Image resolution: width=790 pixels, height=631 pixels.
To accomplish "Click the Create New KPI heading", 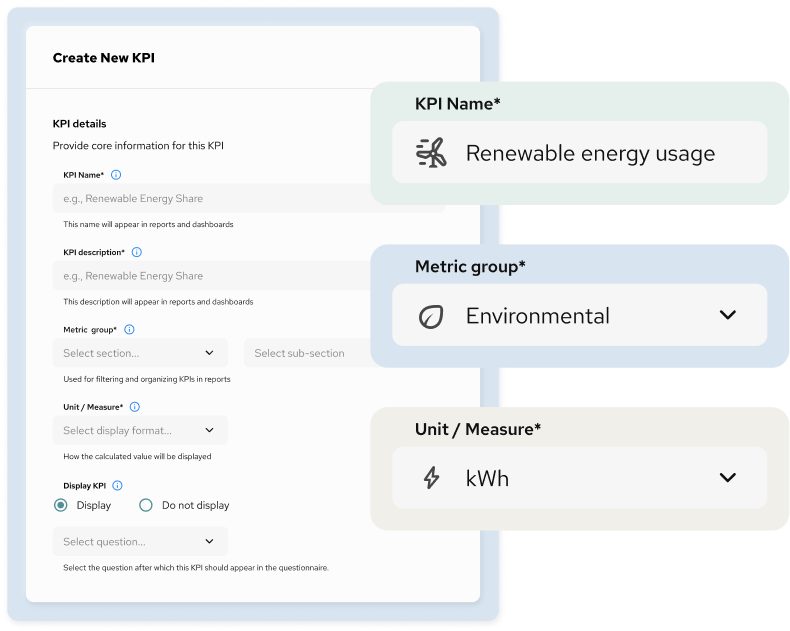I will (104, 58).
